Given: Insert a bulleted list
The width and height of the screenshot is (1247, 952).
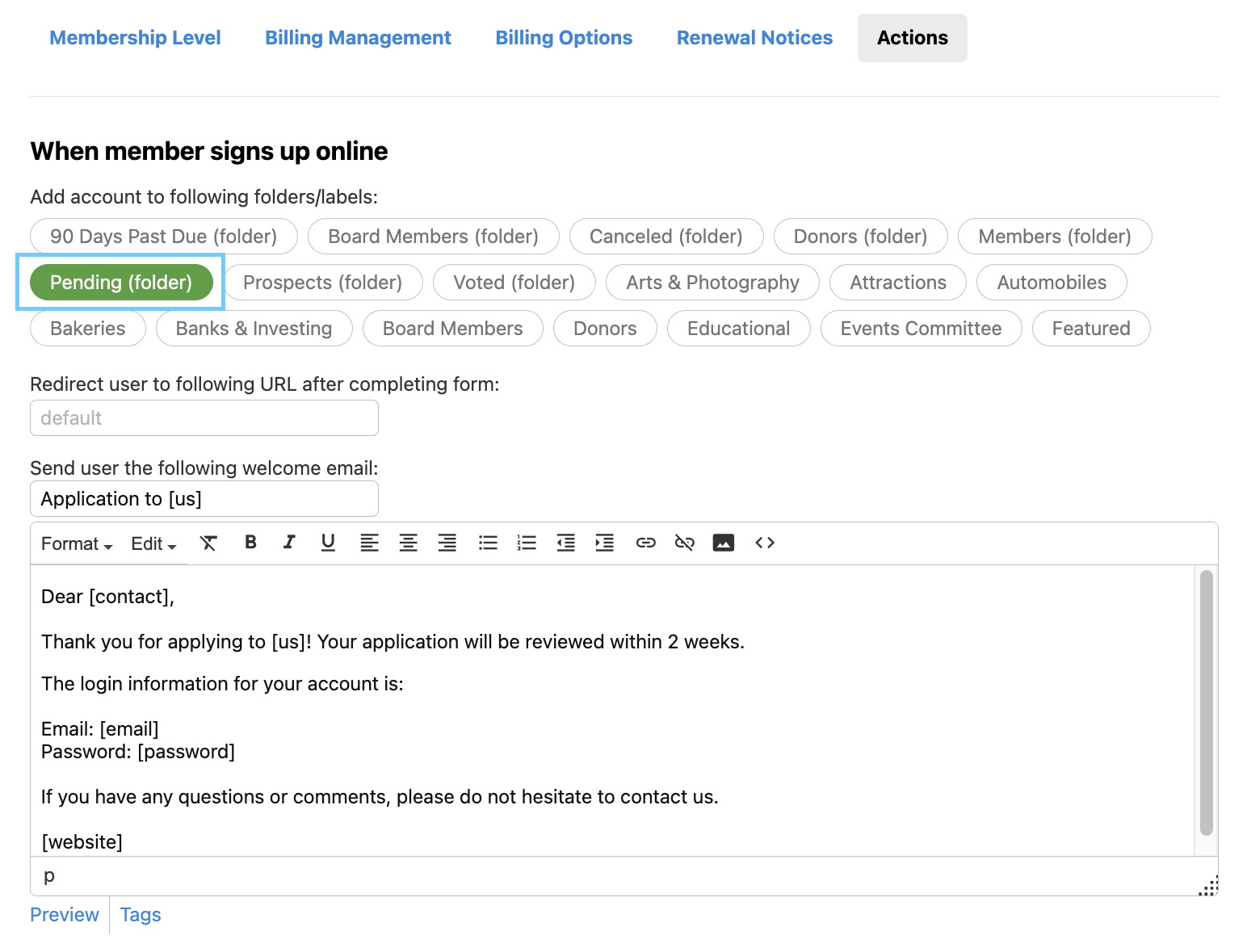Looking at the screenshot, I should pos(488,543).
